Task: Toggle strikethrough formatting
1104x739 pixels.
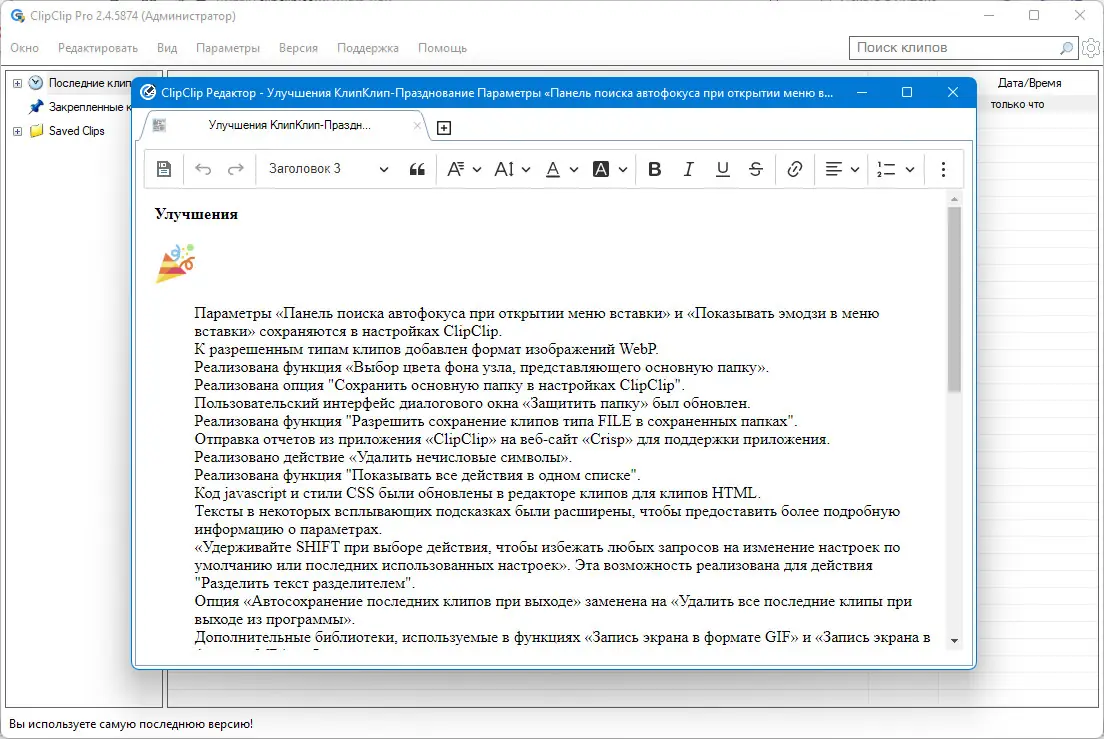Action: point(755,169)
